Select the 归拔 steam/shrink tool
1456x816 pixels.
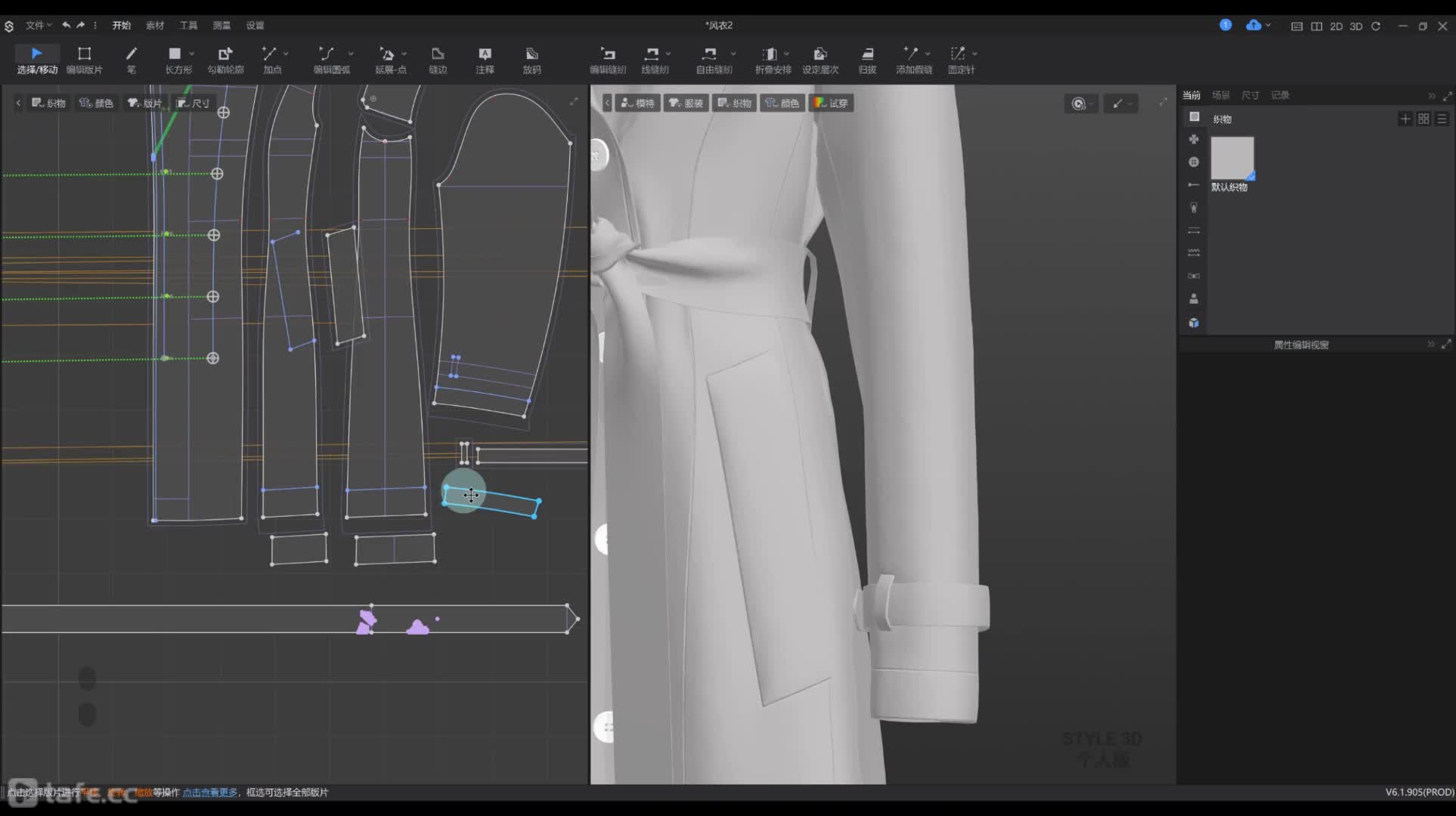pos(867,60)
